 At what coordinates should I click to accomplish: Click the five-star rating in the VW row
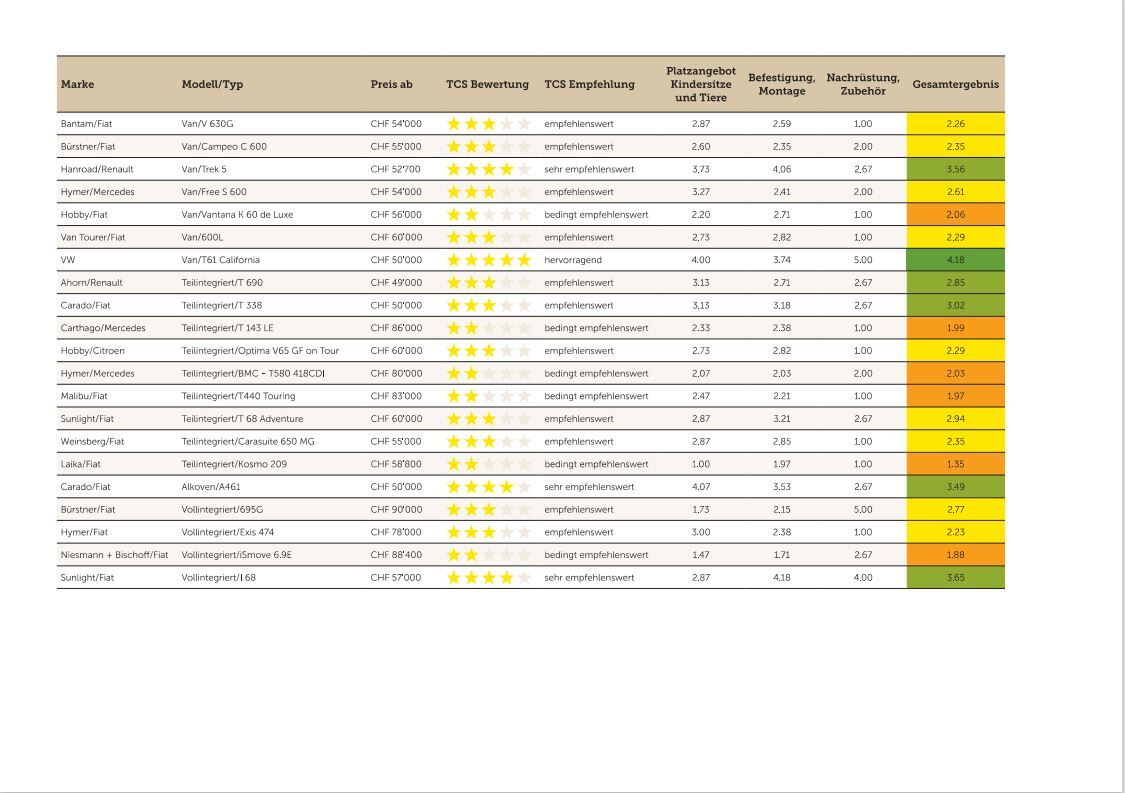(x=489, y=260)
